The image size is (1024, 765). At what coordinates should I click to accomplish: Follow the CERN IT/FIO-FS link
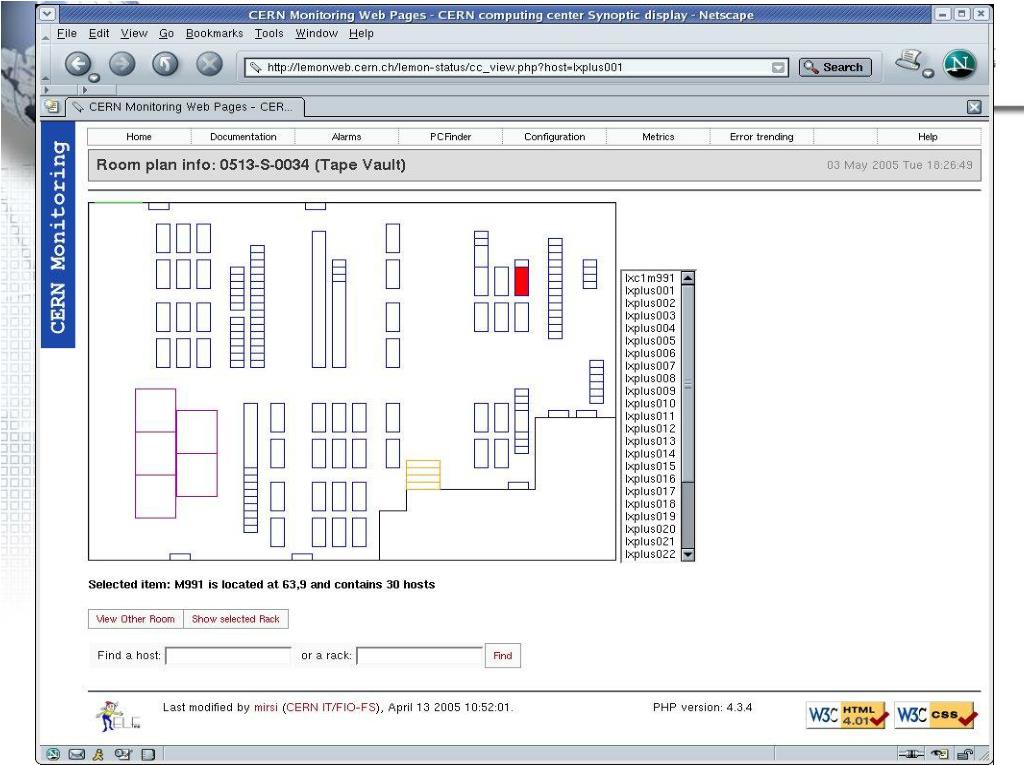tap(332, 707)
